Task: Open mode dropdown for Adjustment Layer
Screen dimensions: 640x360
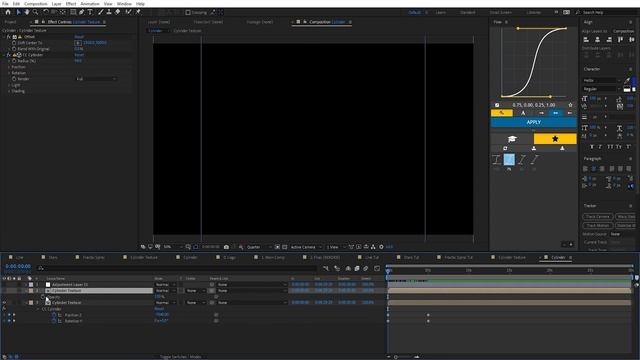Action: (165, 284)
